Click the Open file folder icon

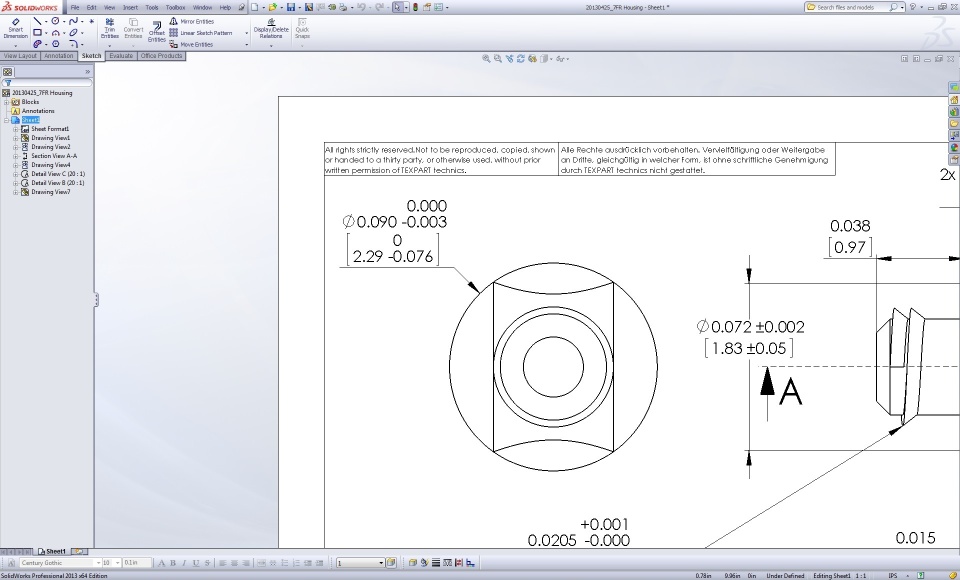tap(272, 7)
